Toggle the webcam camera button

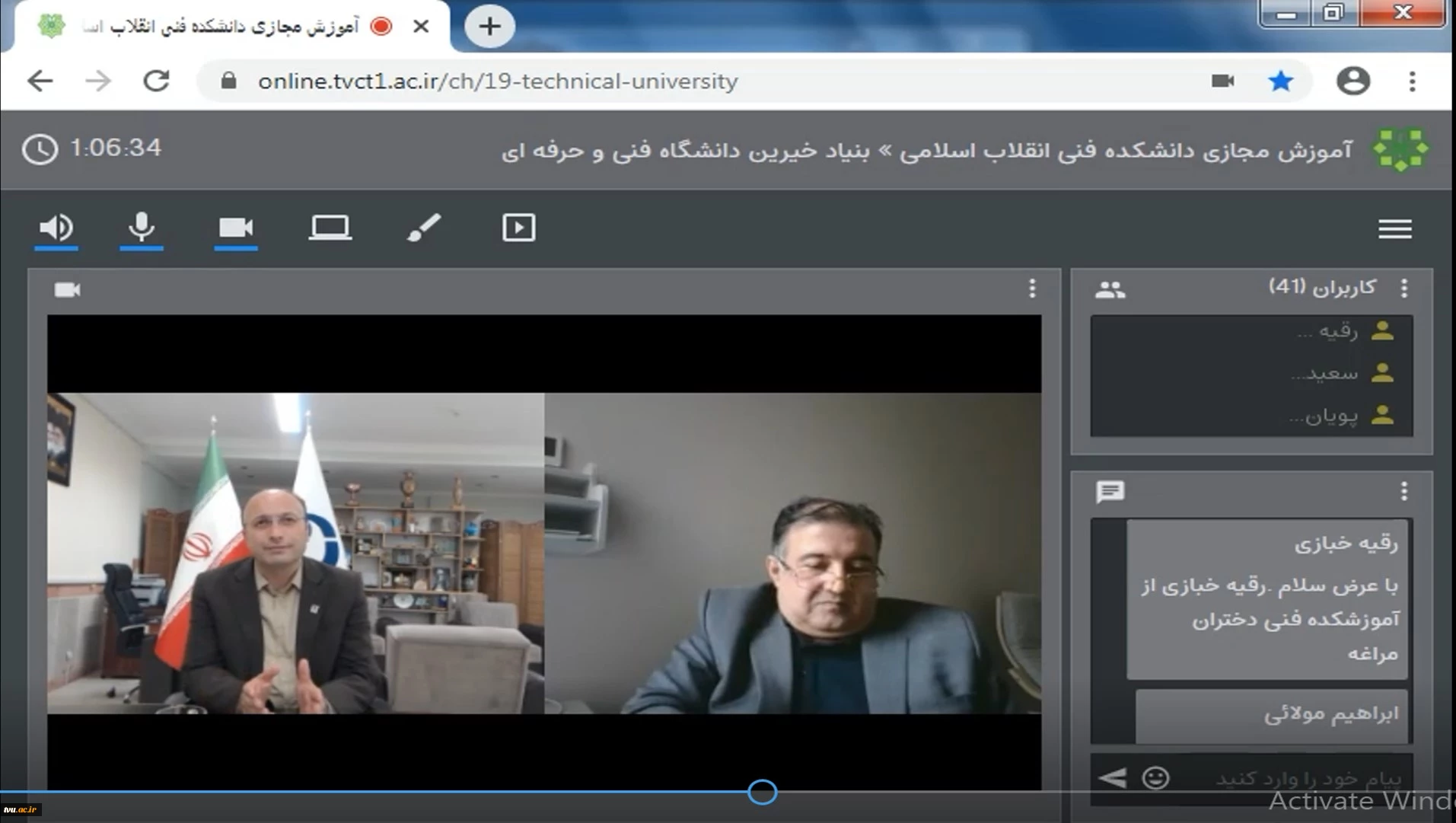236,228
